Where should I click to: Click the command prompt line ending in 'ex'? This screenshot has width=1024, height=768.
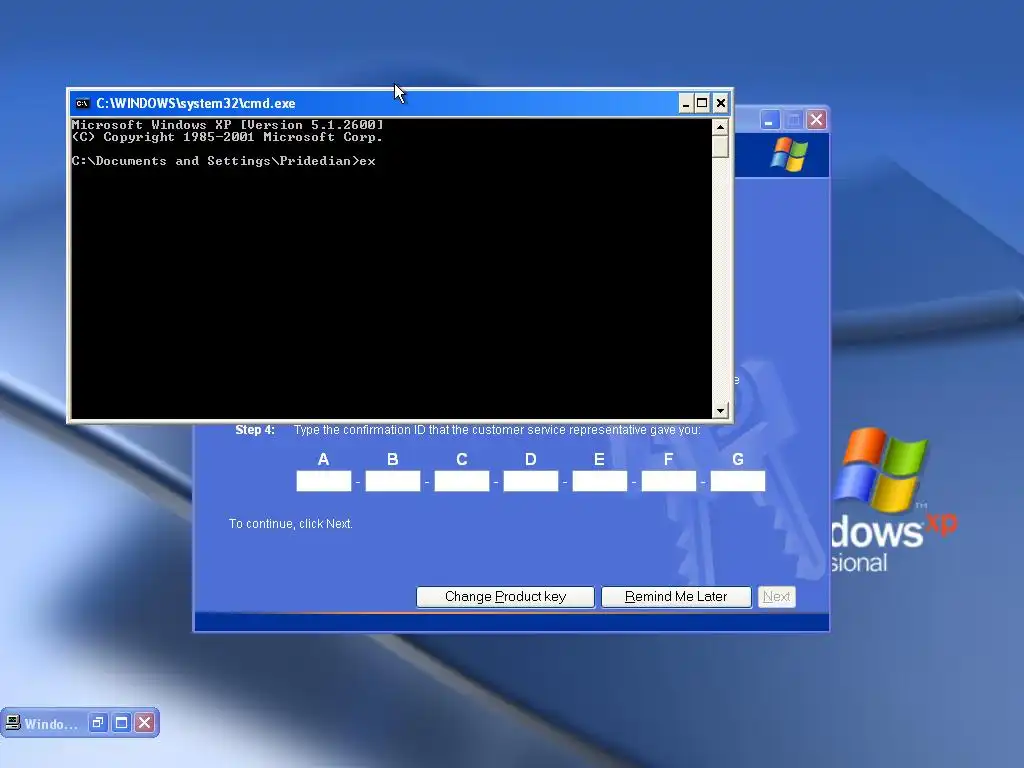coord(223,161)
